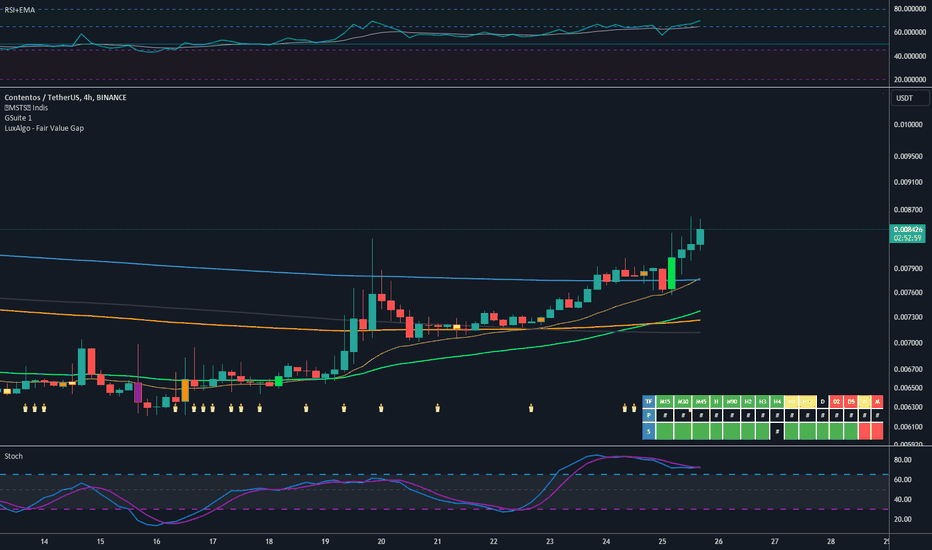This screenshot has width=932, height=550.
Task: Click date label 20 on time axis
Action: (381, 542)
